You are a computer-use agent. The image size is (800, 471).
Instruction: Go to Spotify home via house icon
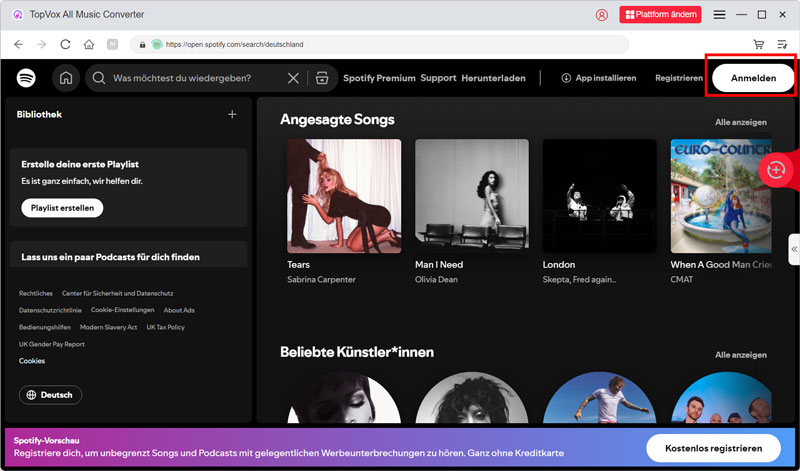pos(66,78)
